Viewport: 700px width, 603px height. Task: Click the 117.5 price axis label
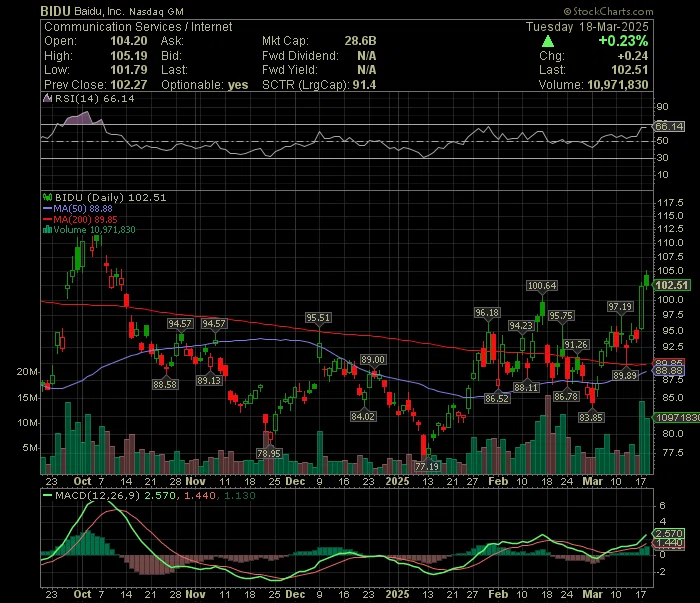(670, 203)
